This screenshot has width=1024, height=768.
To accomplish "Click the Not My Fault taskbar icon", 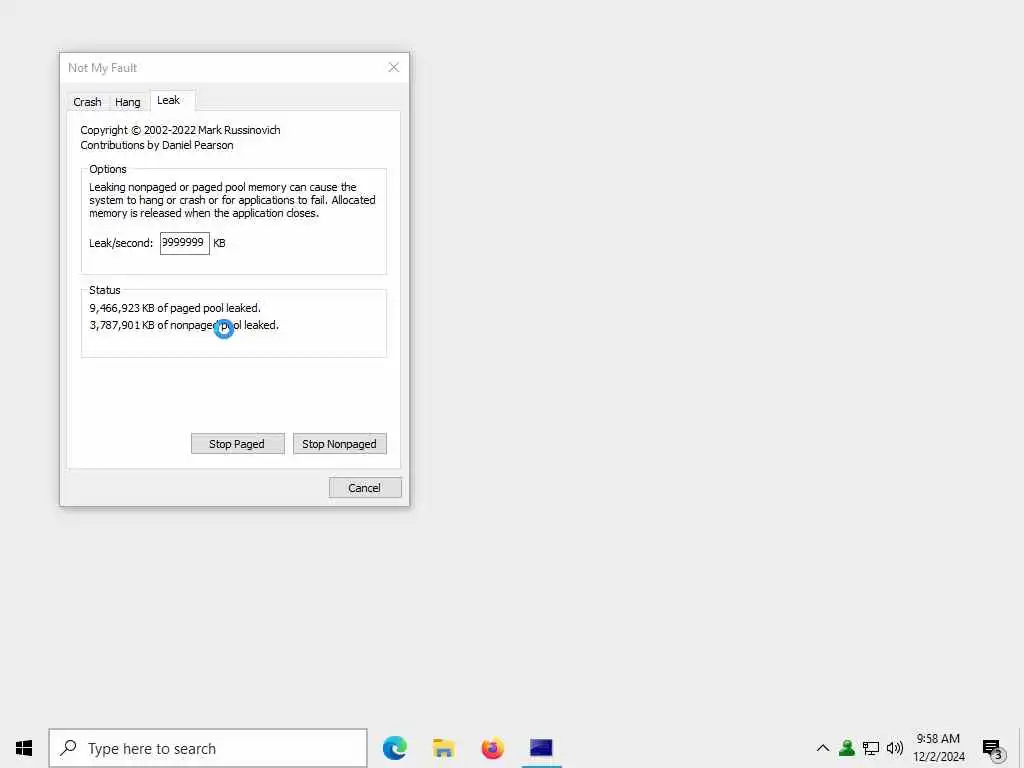I will [x=541, y=748].
